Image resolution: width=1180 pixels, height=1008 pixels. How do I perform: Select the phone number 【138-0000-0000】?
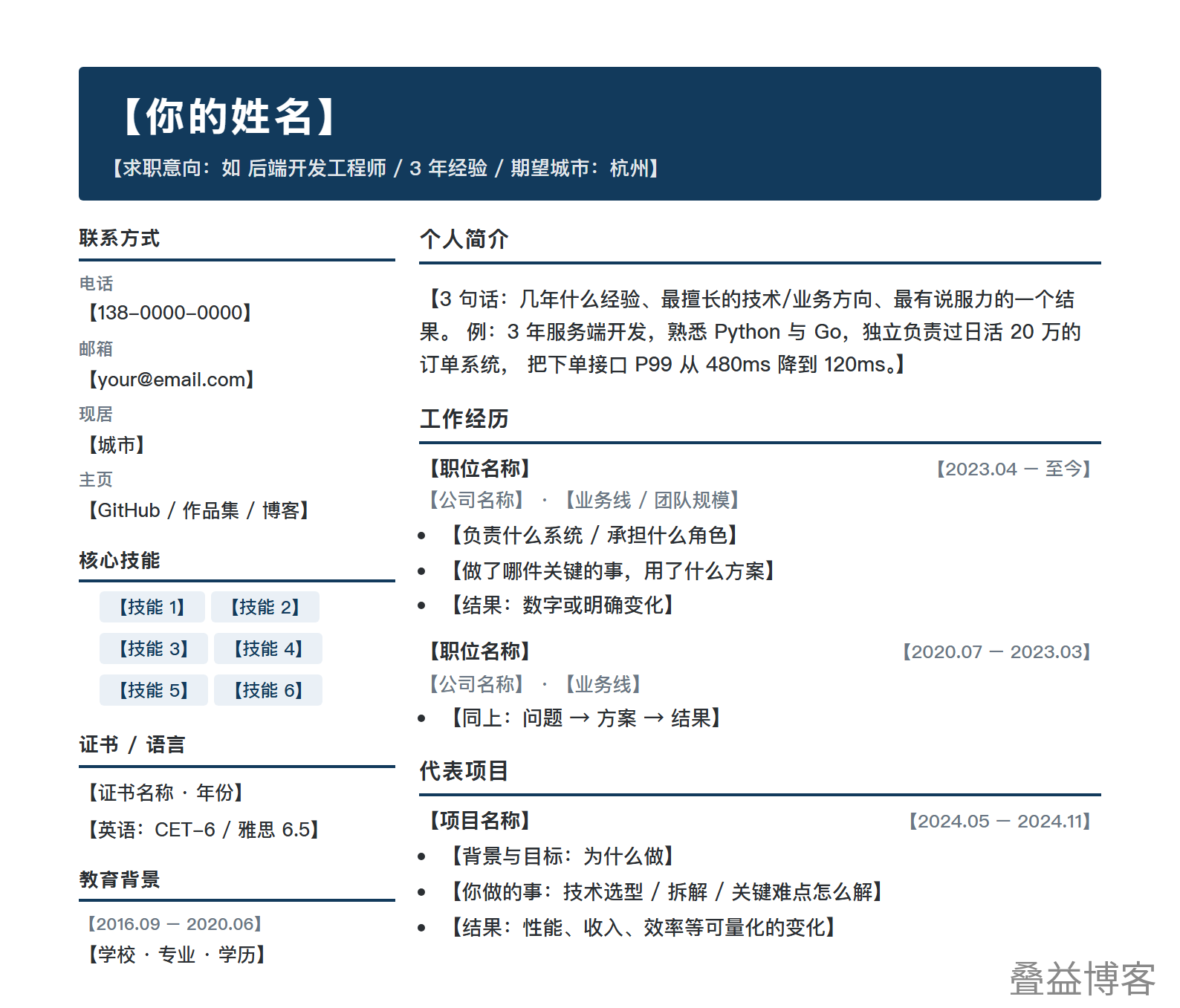pos(170,313)
